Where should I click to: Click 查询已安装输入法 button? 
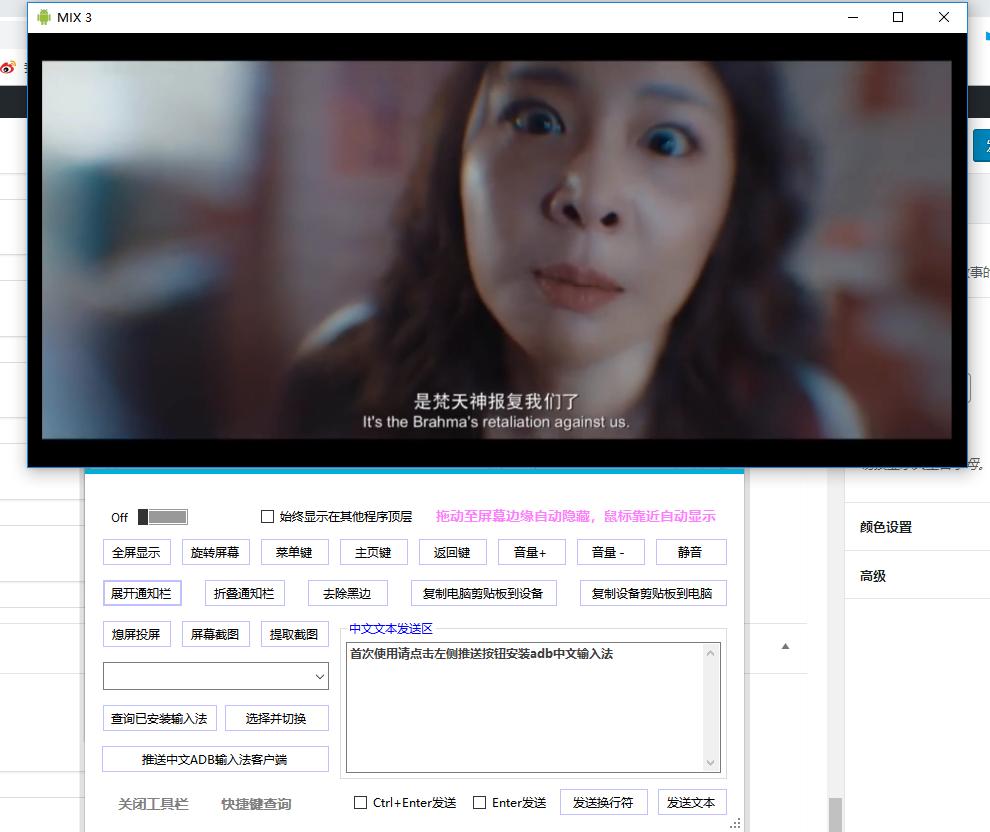tap(160, 718)
